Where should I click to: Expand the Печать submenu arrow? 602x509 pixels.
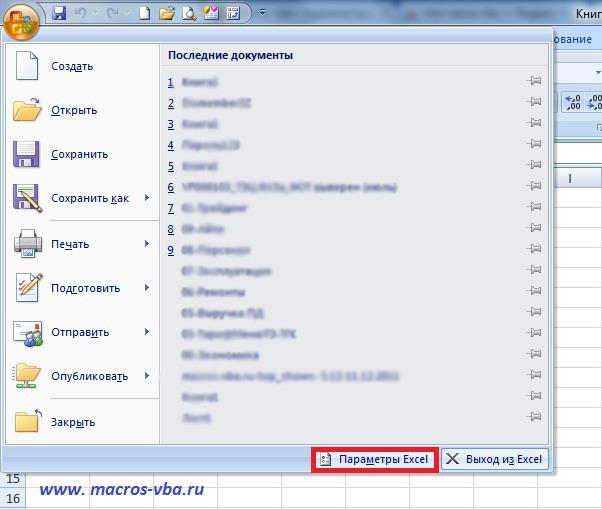point(147,244)
